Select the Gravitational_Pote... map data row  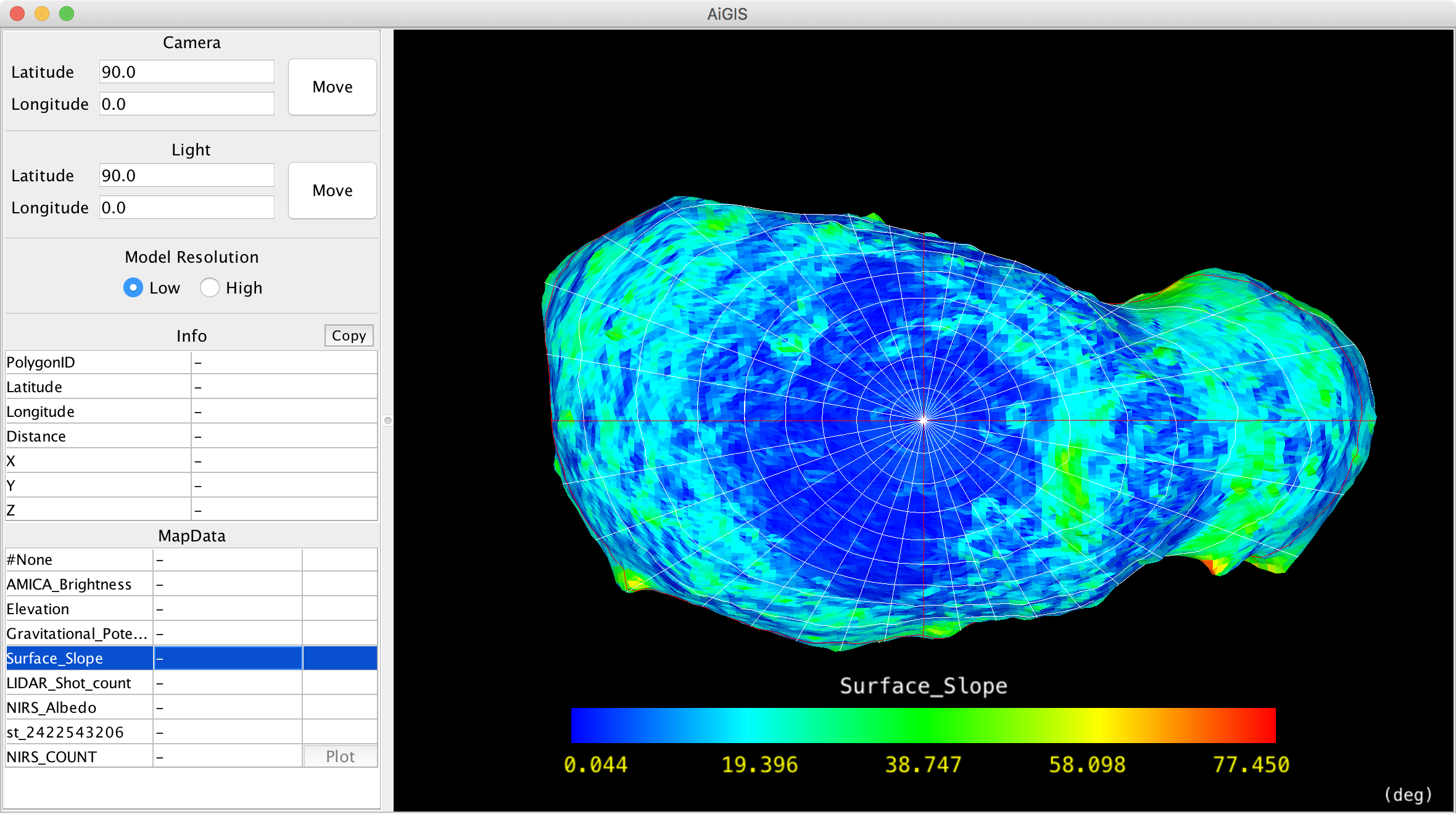coord(79,634)
